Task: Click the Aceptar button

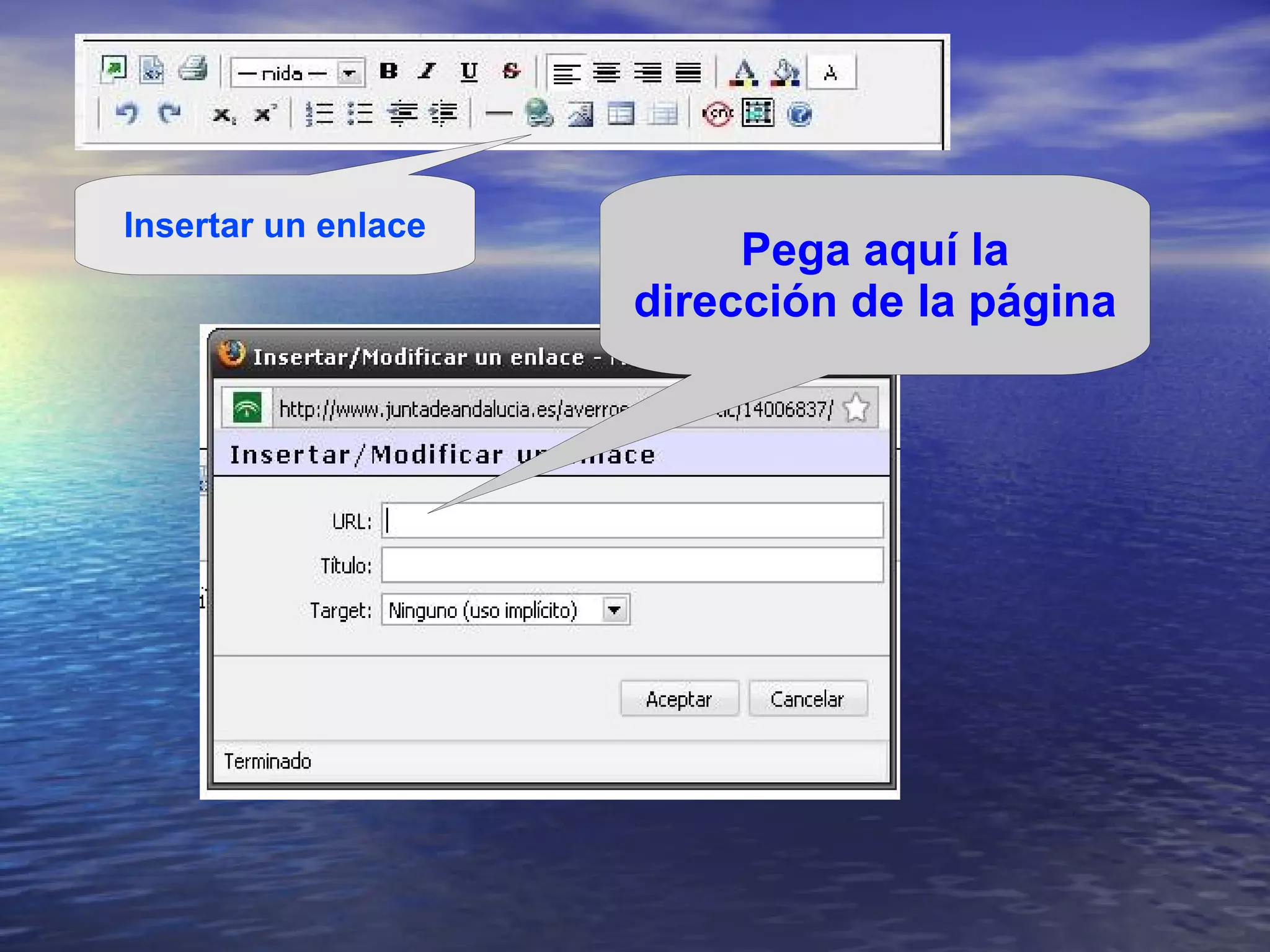Action: 680,699
